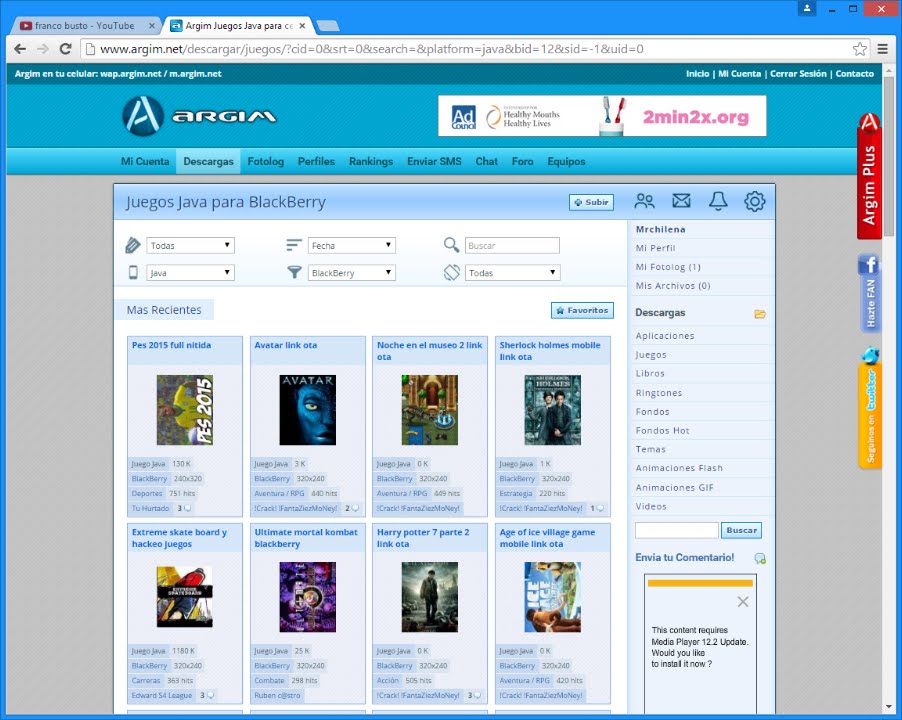Go back to the previous page
This screenshot has width=902, height=720.
[20, 49]
